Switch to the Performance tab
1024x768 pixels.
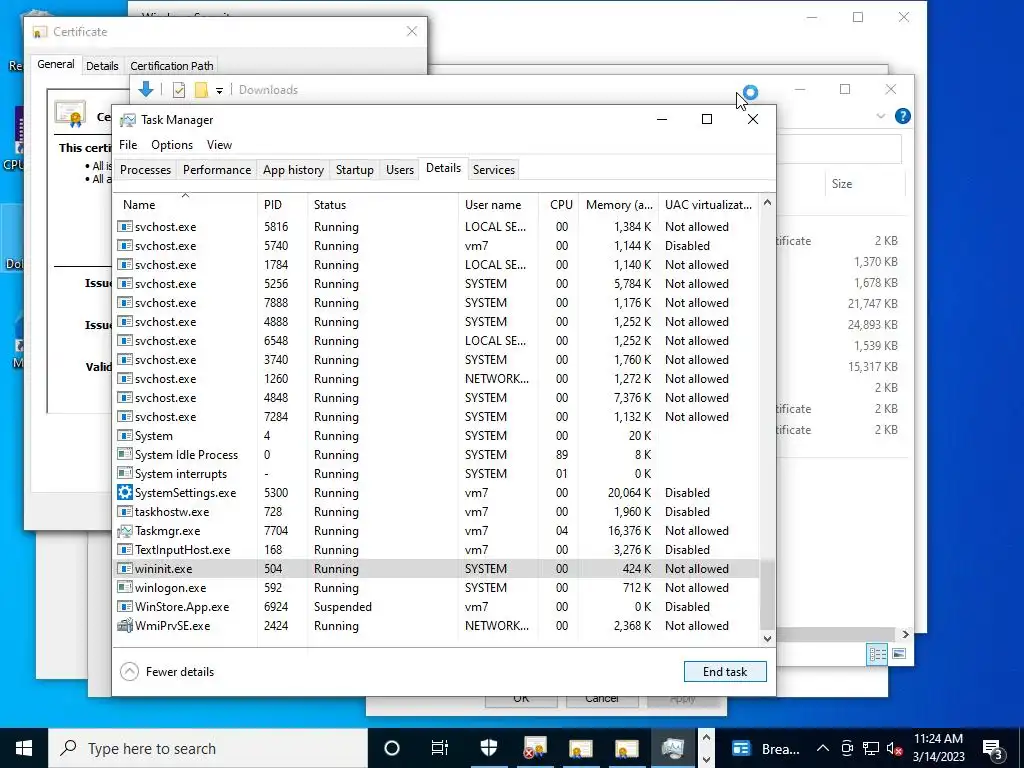pos(217,170)
